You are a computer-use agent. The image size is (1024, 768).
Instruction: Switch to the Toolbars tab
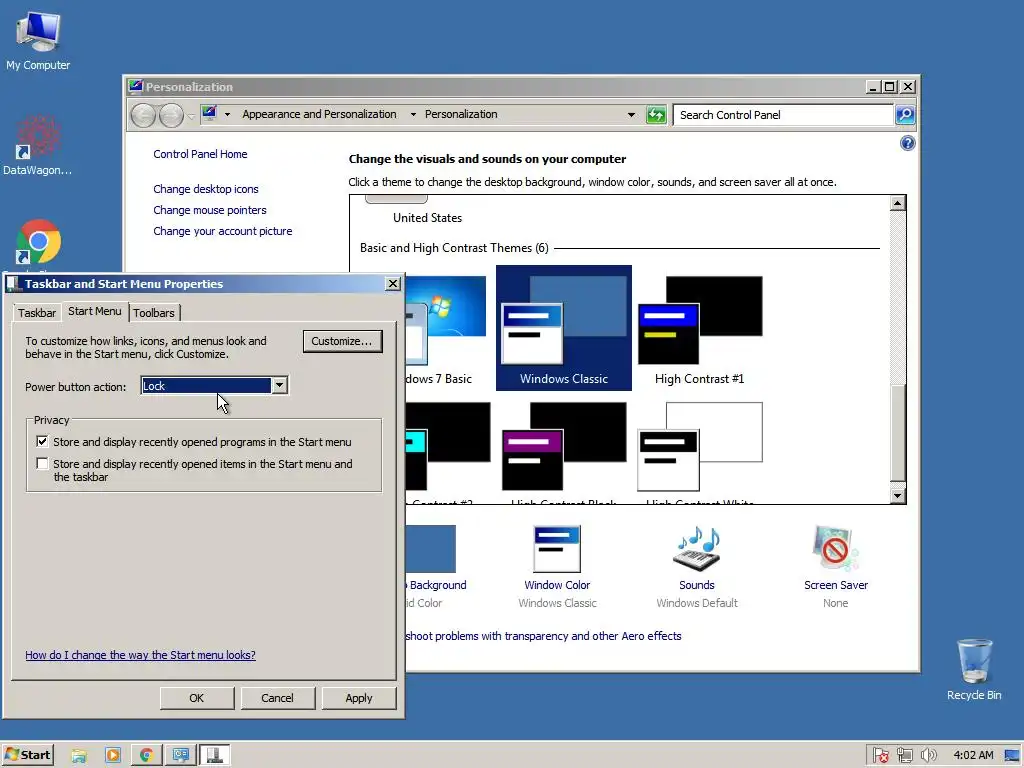[x=154, y=313]
